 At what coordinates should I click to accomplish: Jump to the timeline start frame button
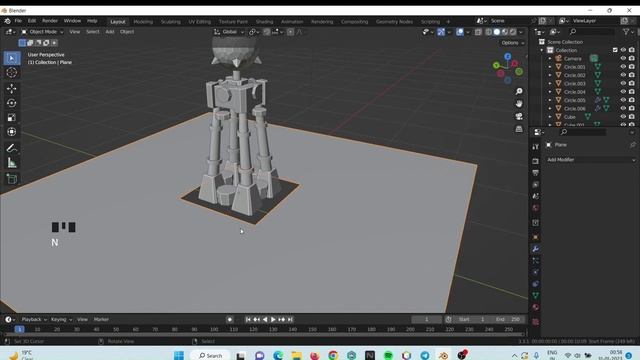pos(248,320)
